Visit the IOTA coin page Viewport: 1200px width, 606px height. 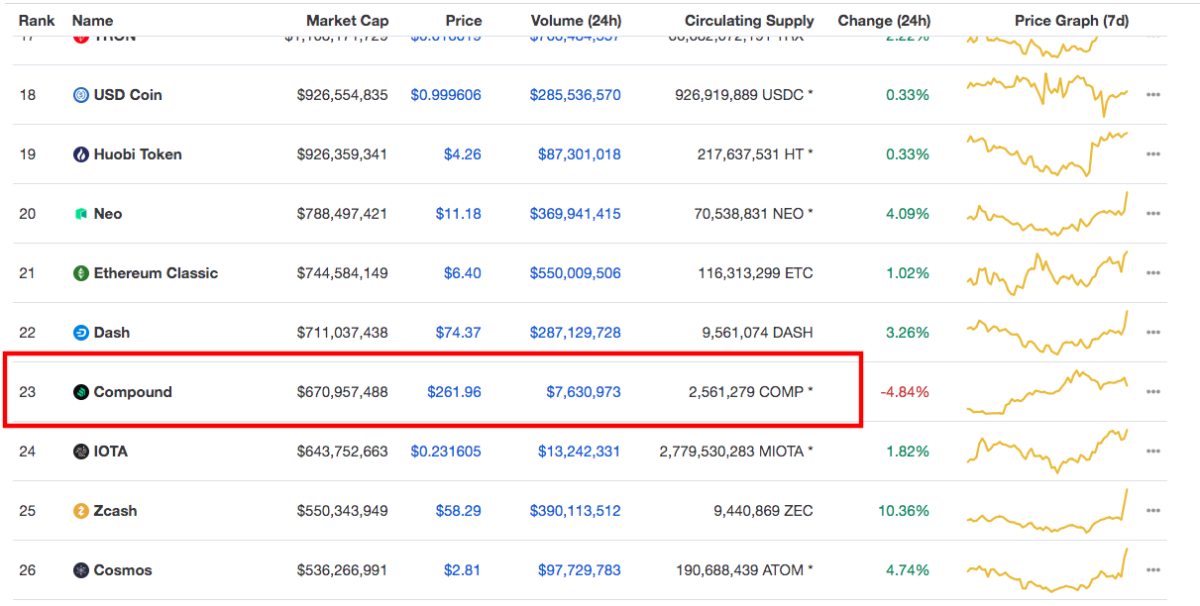[111, 452]
